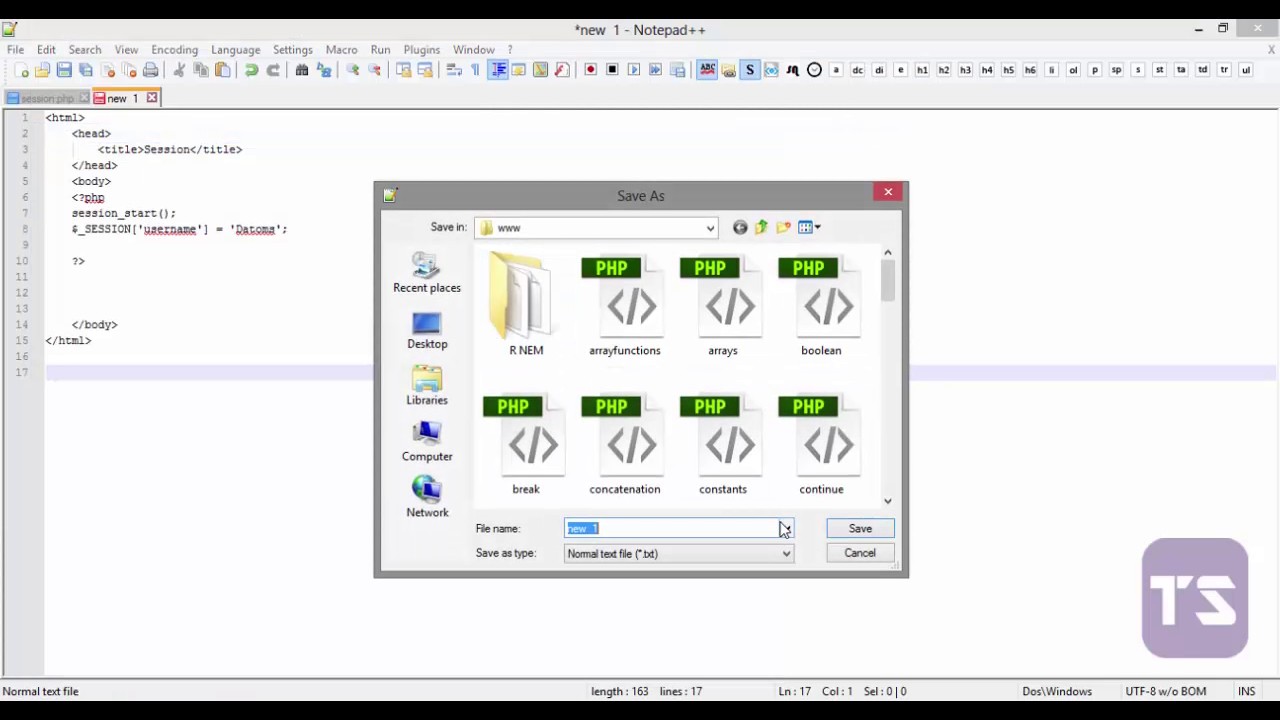
Task: Click the Playback macro icon
Action: [x=634, y=70]
